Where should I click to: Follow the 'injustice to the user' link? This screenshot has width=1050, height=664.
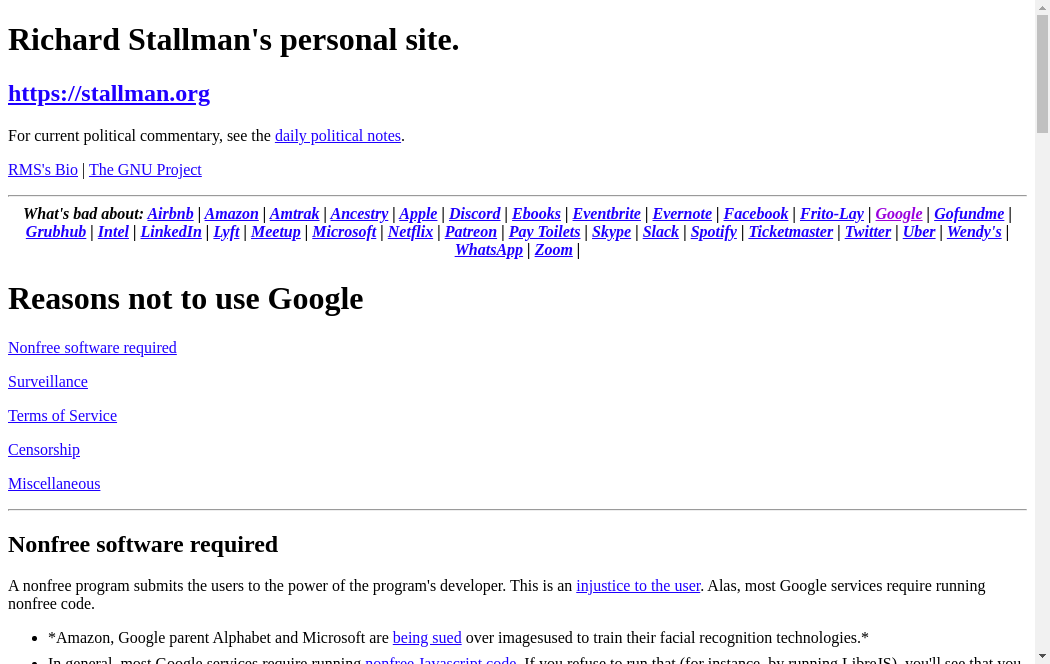638,586
